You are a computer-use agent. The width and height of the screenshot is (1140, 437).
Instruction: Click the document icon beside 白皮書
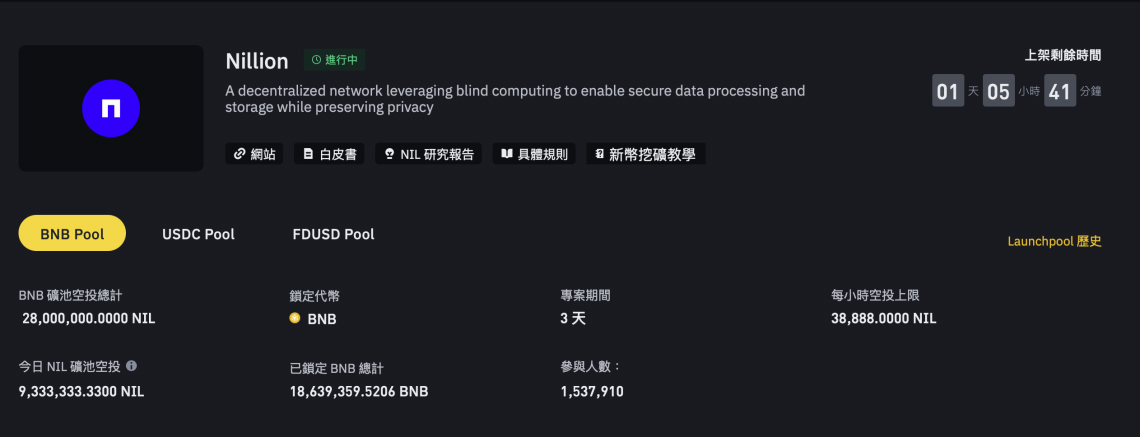[x=308, y=154]
